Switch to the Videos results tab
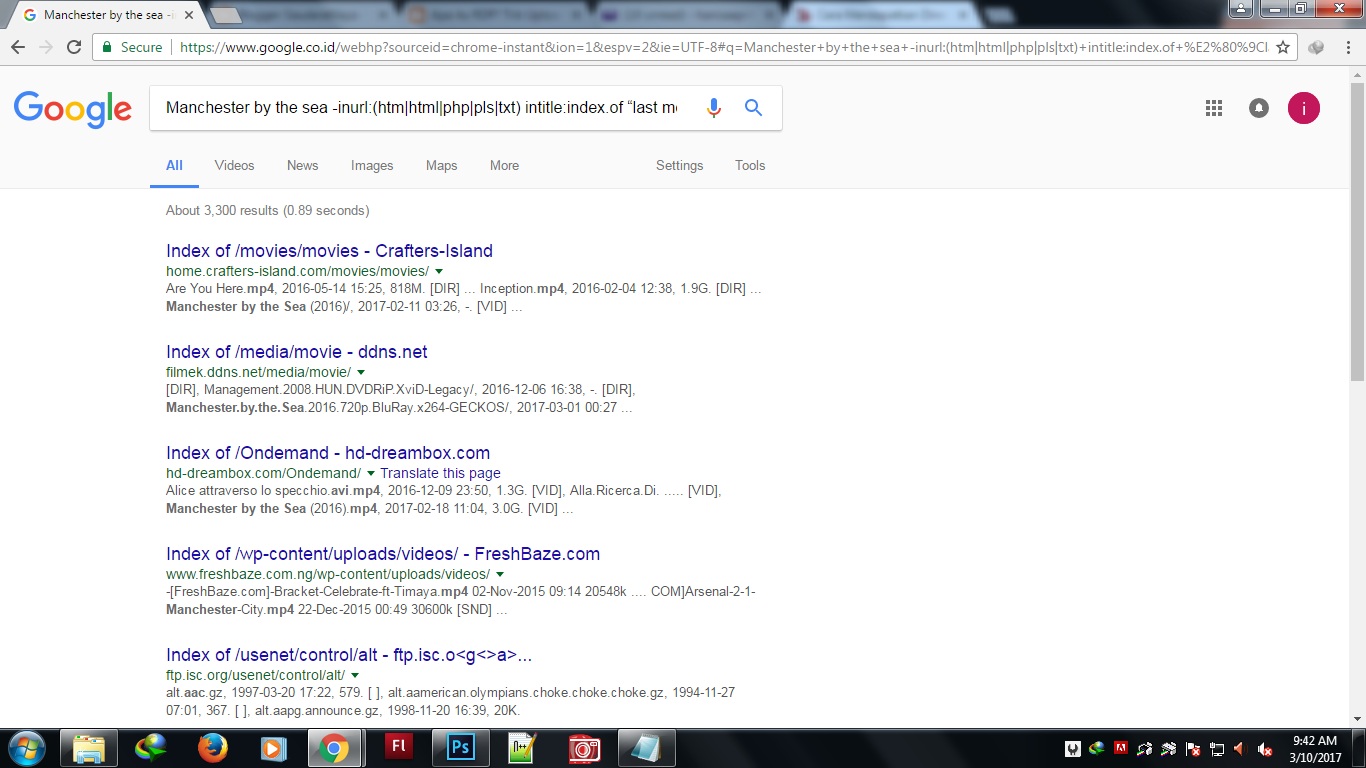Image resolution: width=1366 pixels, height=768 pixels. 234,166
